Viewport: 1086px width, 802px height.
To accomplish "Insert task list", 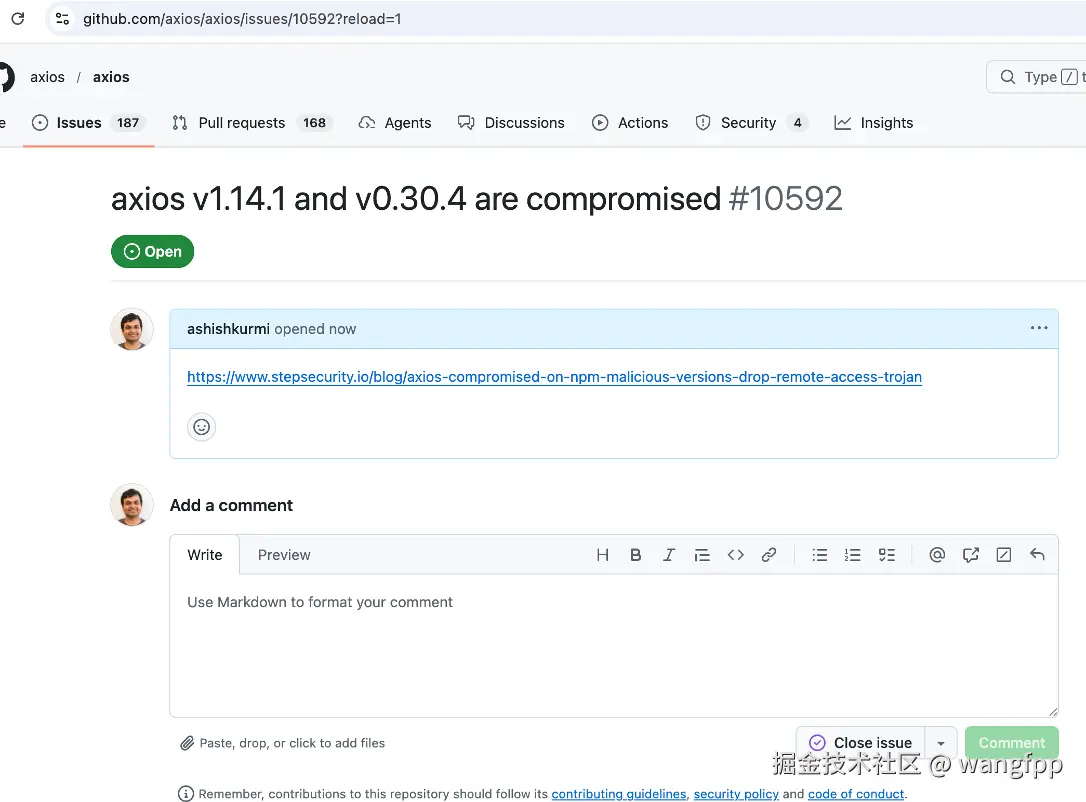I will (887, 555).
